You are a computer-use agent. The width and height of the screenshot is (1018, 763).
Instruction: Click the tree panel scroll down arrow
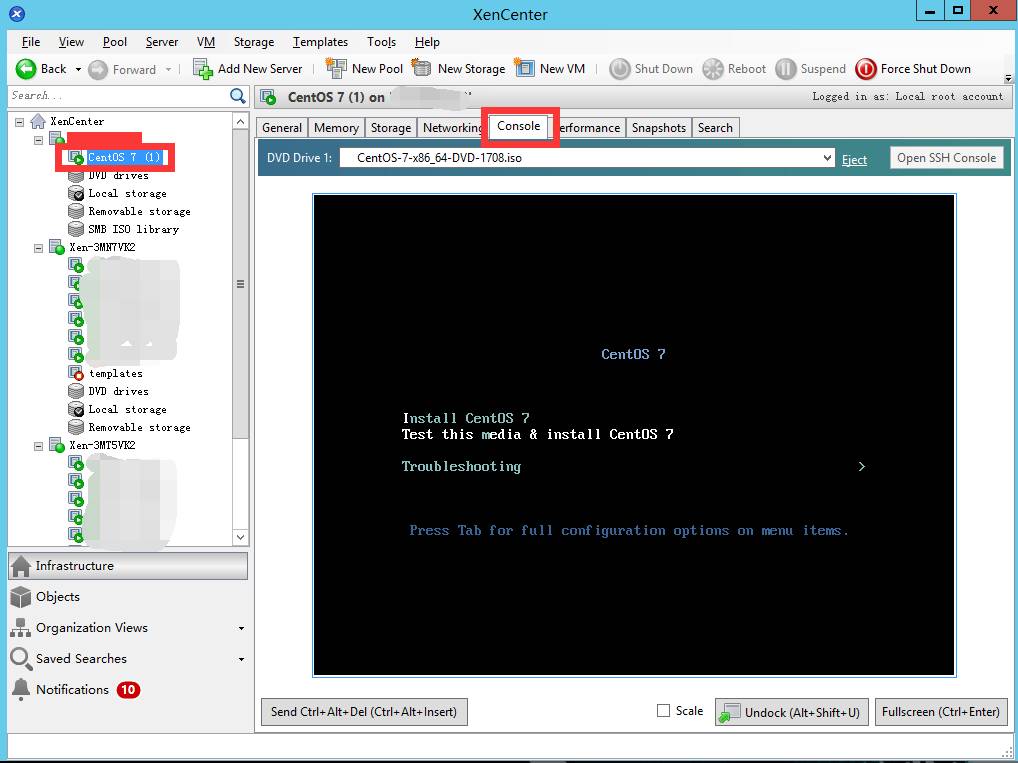point(240,537)
